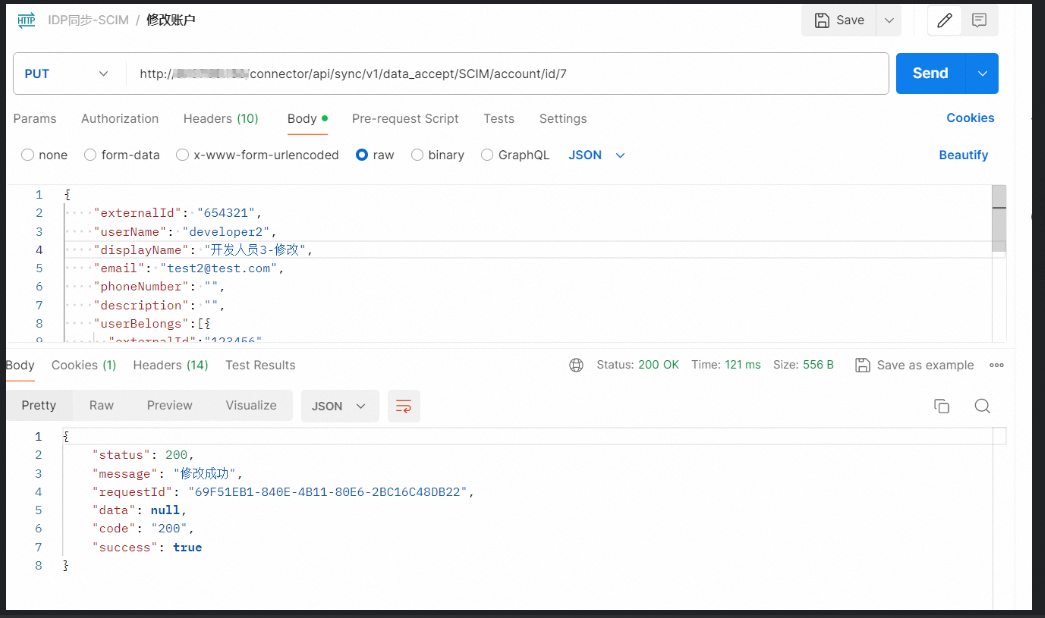Select the none body type radio
Screen dimensions: 1045x618
[x=28, y=155]
